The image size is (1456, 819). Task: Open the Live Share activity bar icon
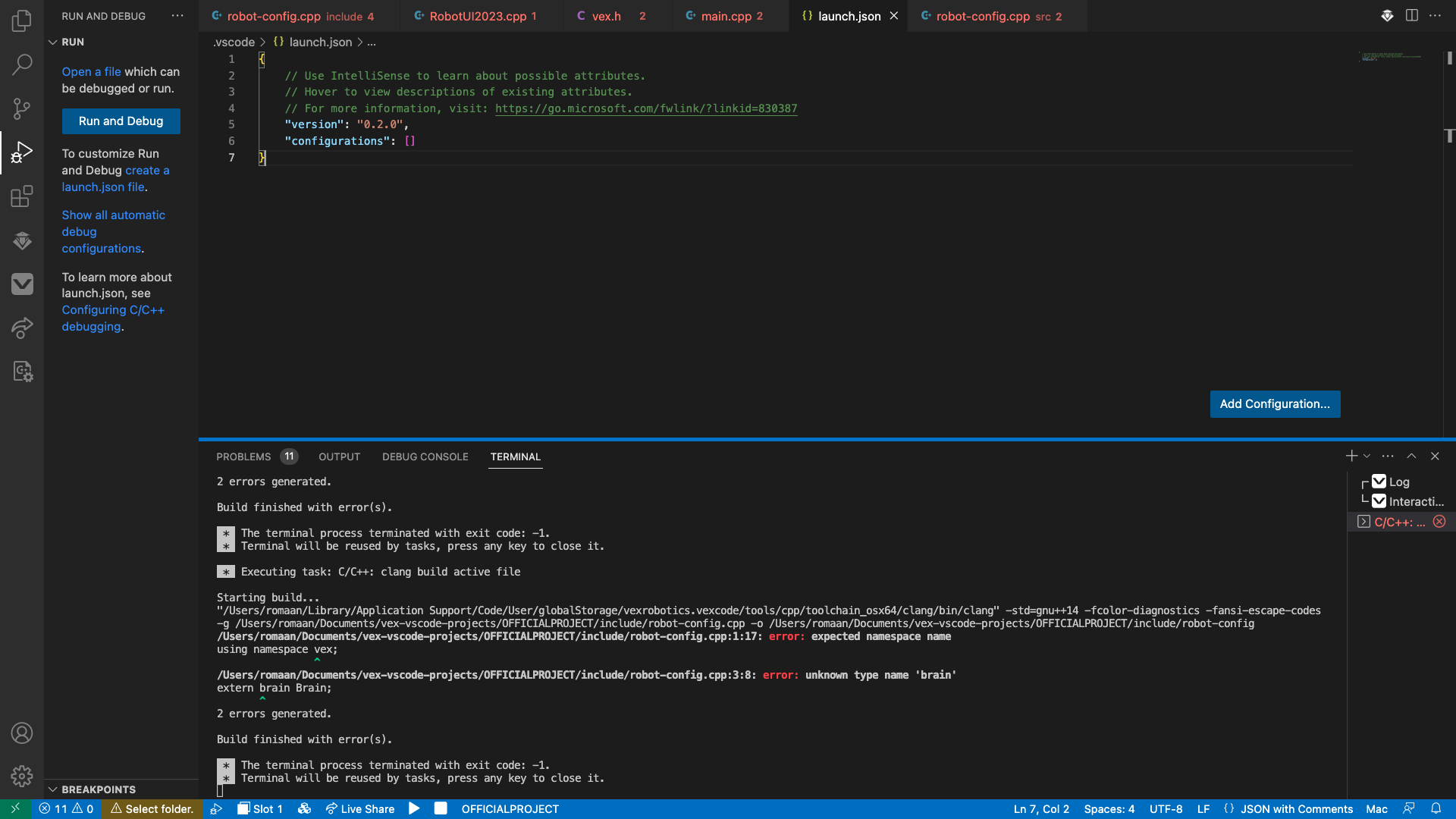22,328
